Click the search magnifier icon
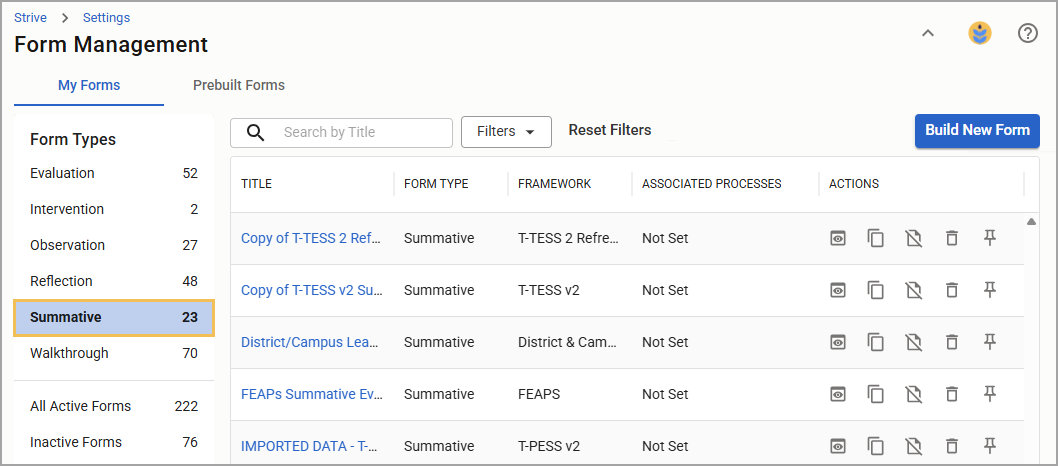 256,132
